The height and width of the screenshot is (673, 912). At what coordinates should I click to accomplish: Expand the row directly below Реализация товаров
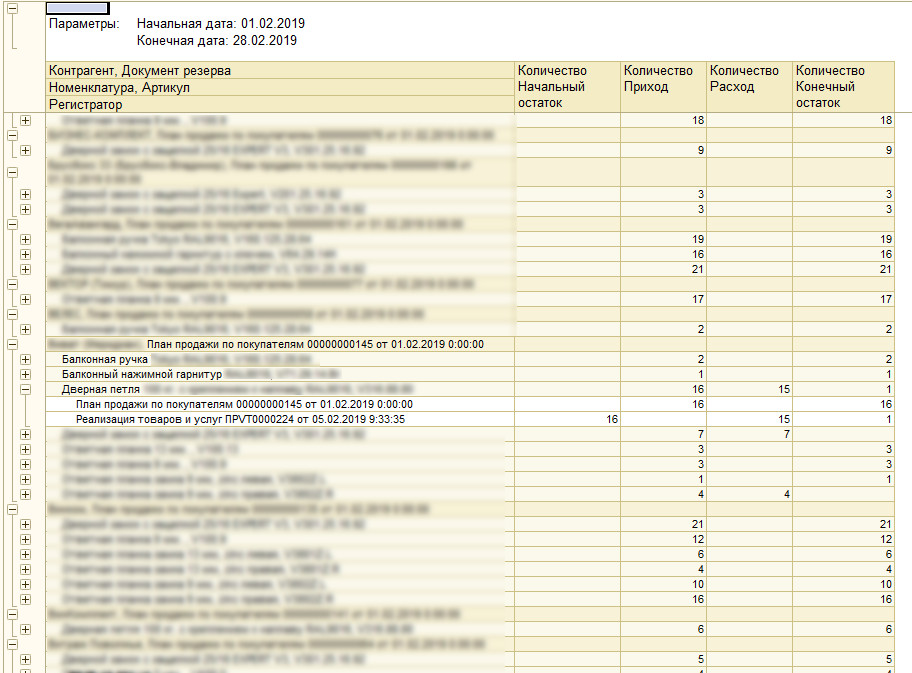point(25,435)
